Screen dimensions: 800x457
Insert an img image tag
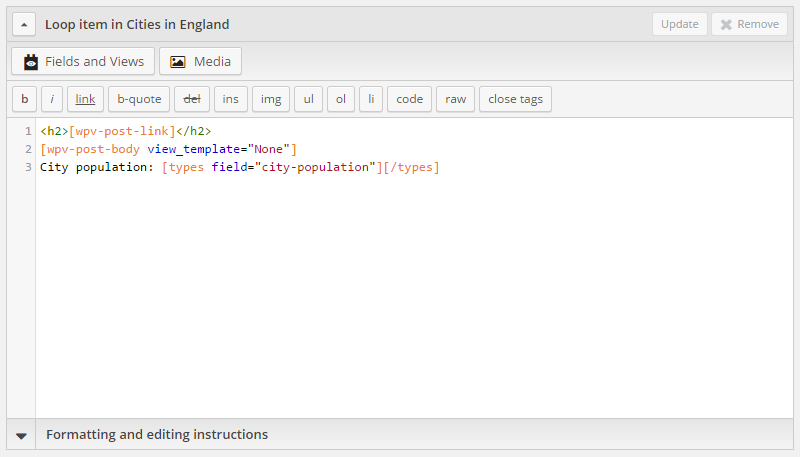(x=271, y=99)
